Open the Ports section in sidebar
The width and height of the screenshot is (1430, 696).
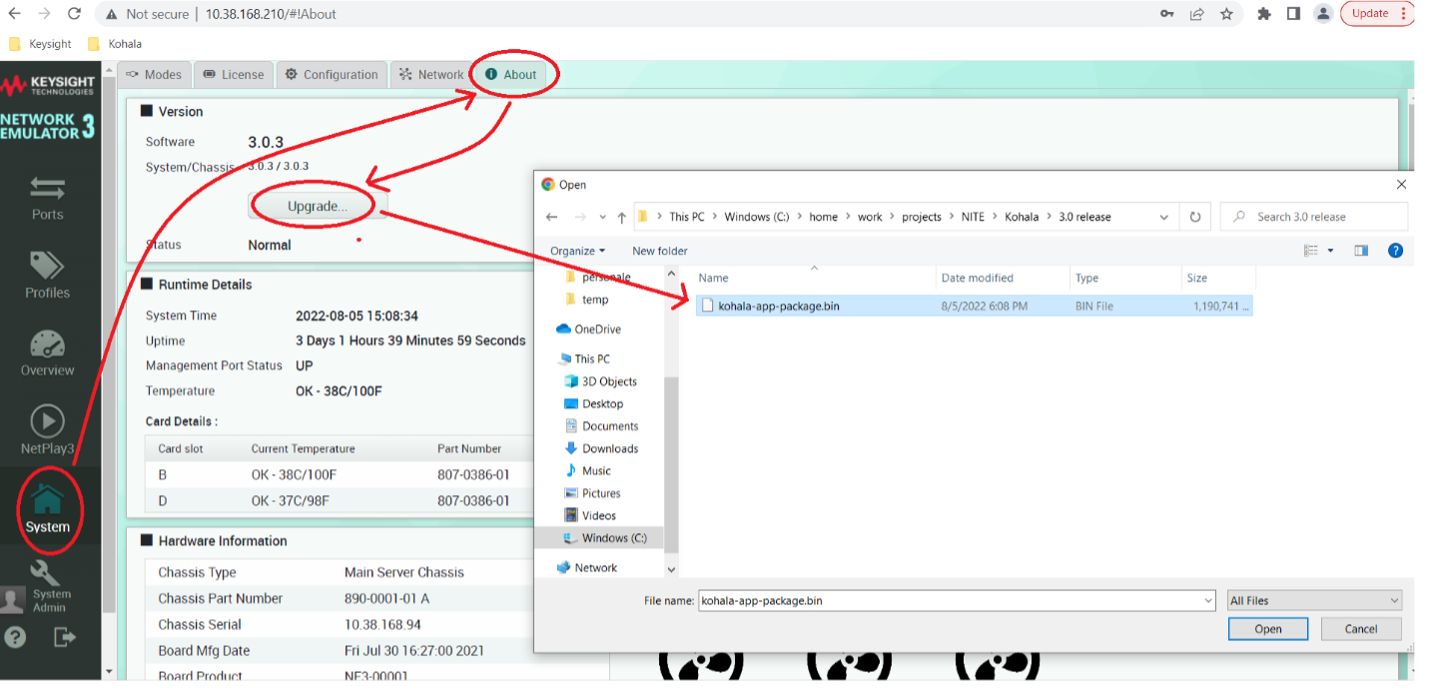click(x=47, y=197)
